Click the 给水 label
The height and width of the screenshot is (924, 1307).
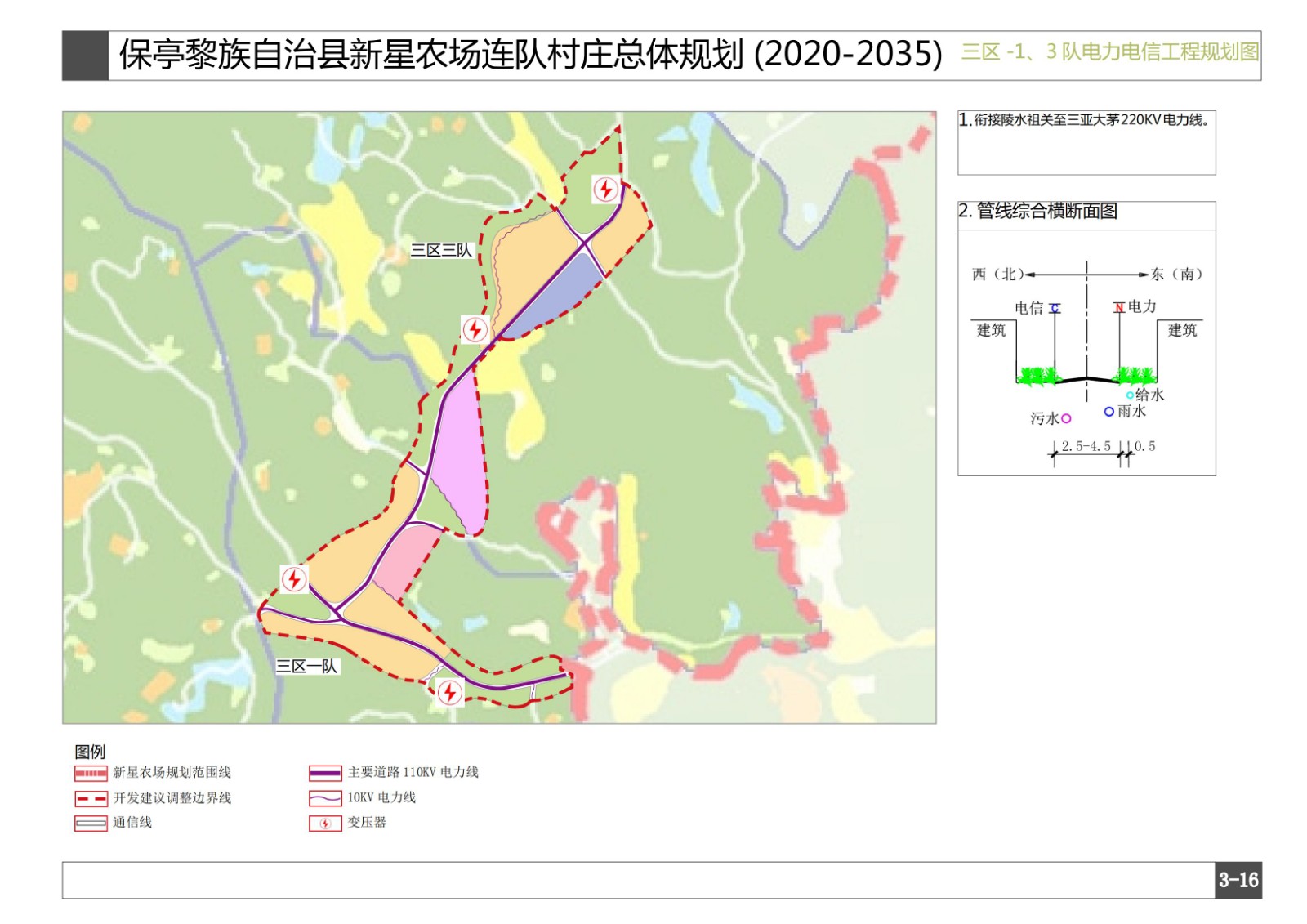tap(1150, 395)
